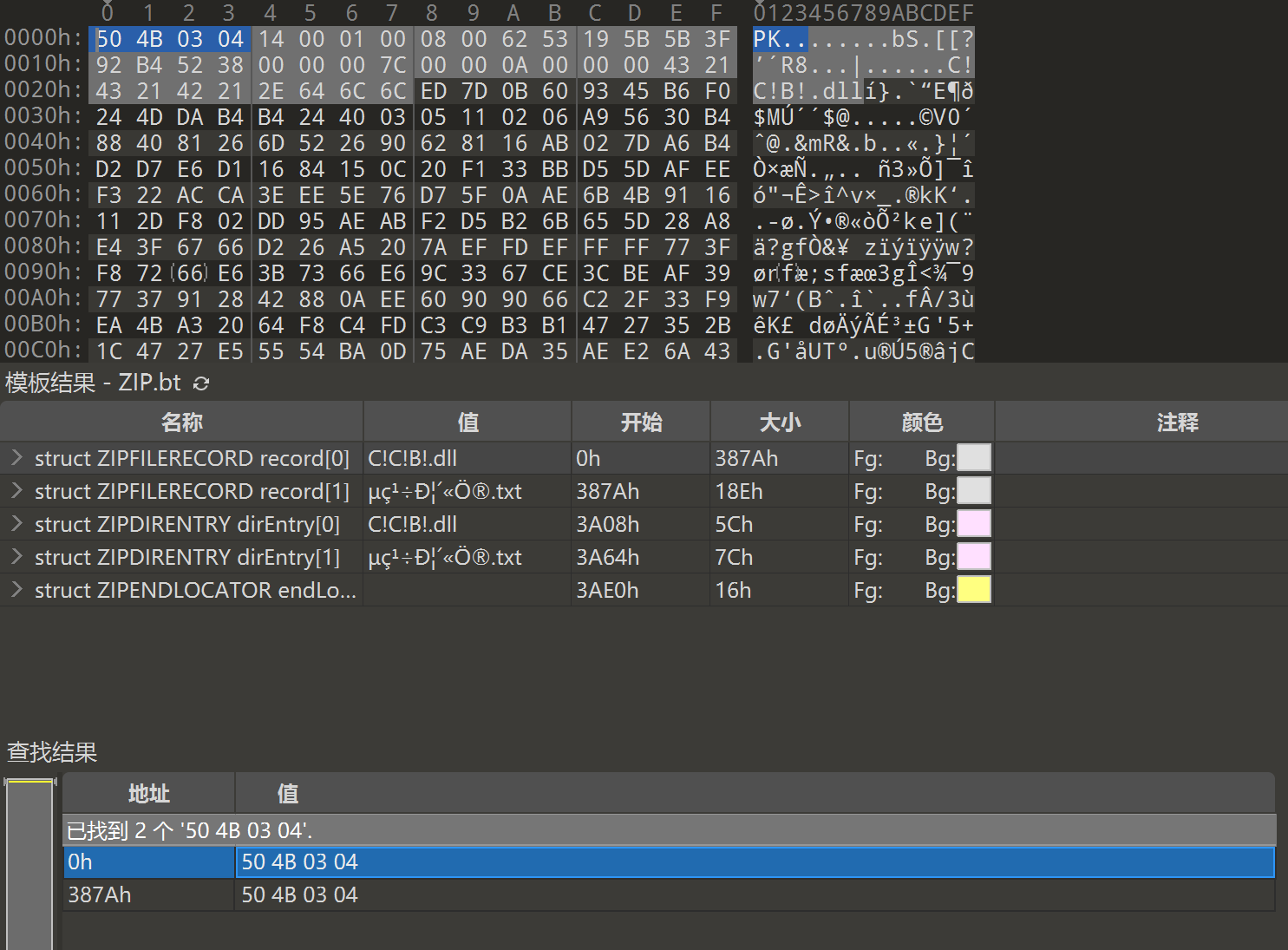Viewport: 1288px width, 950px height.
Task: Click the 大小 column header
Action: point(780,423)
